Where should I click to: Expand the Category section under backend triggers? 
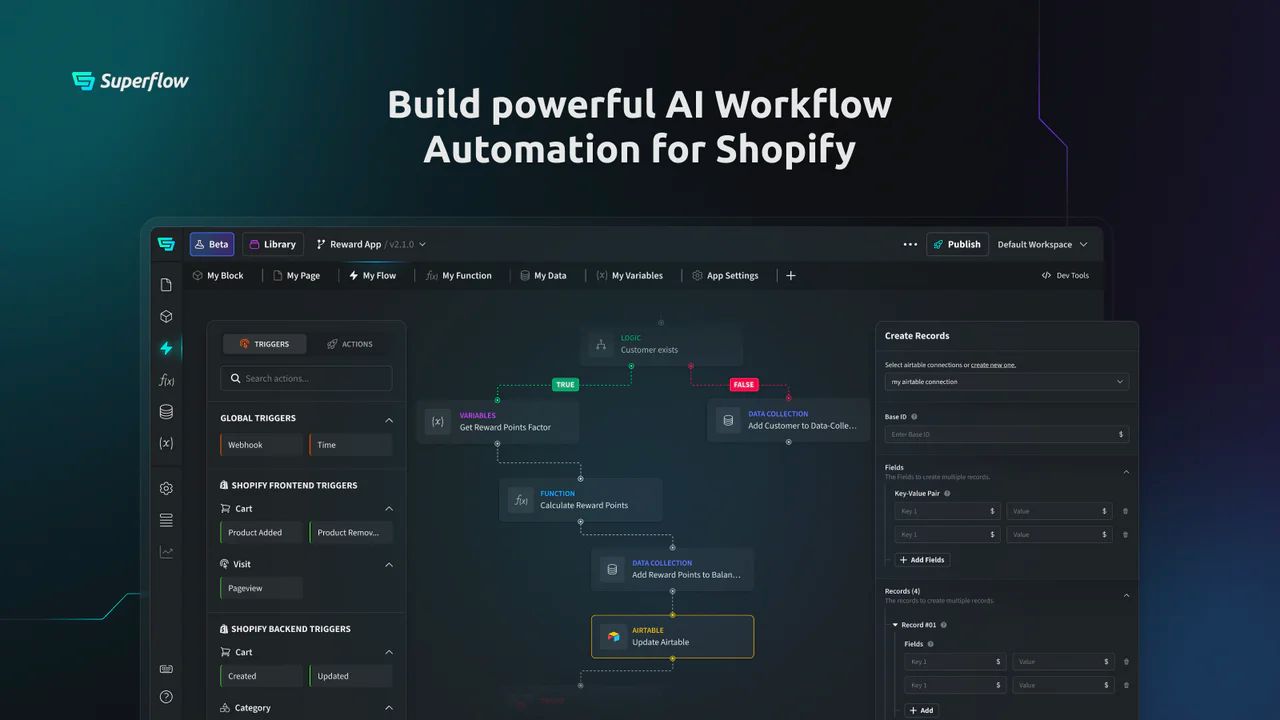pos(388,707)
